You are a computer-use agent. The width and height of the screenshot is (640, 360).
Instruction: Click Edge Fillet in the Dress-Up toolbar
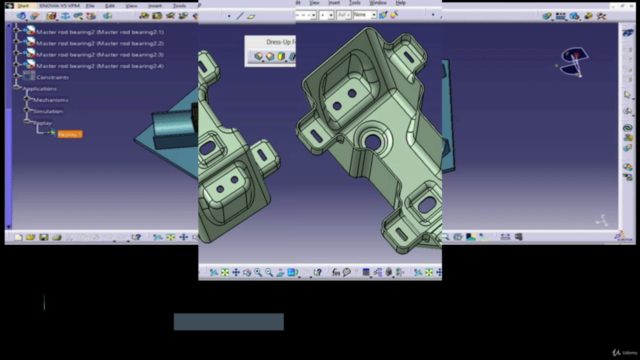pyautogui.click(x=258, y=56)
